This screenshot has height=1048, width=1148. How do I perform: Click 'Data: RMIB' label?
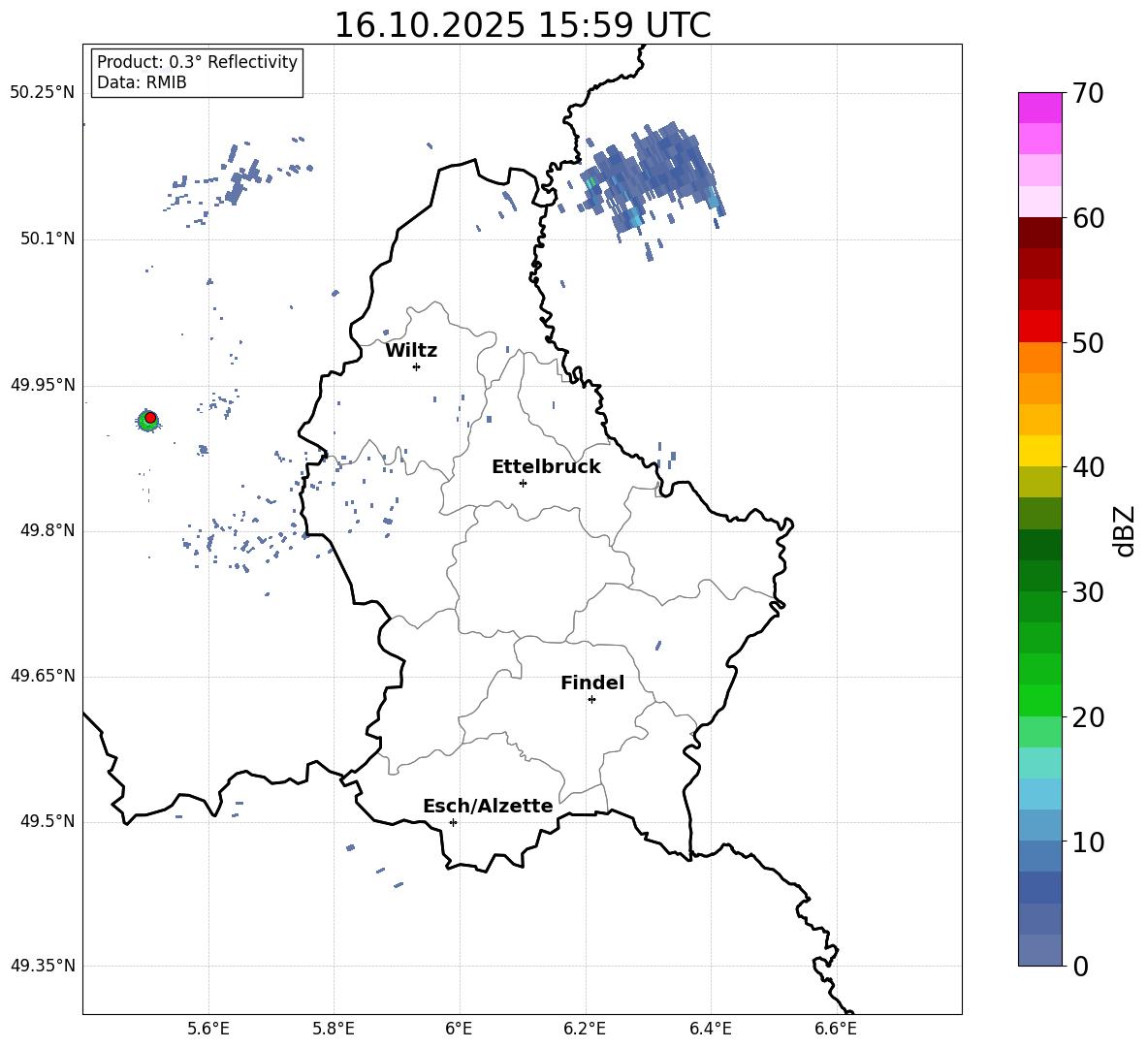tap(142, 82)
